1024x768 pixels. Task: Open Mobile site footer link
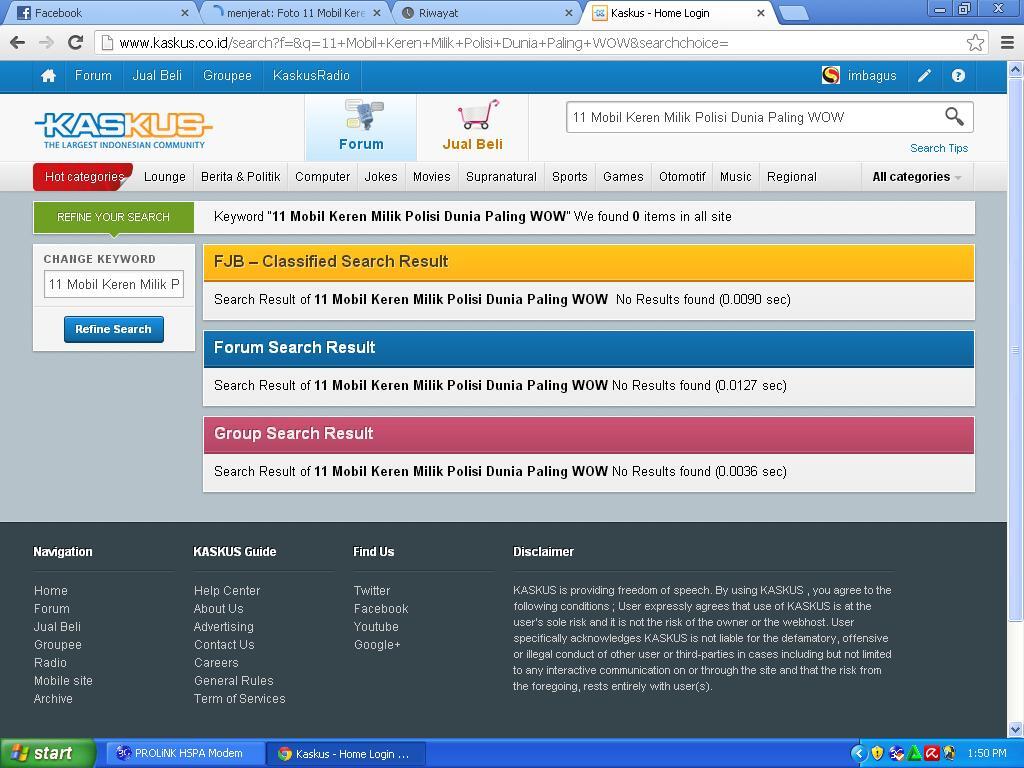pyautogui.click(x=63, y=680)
